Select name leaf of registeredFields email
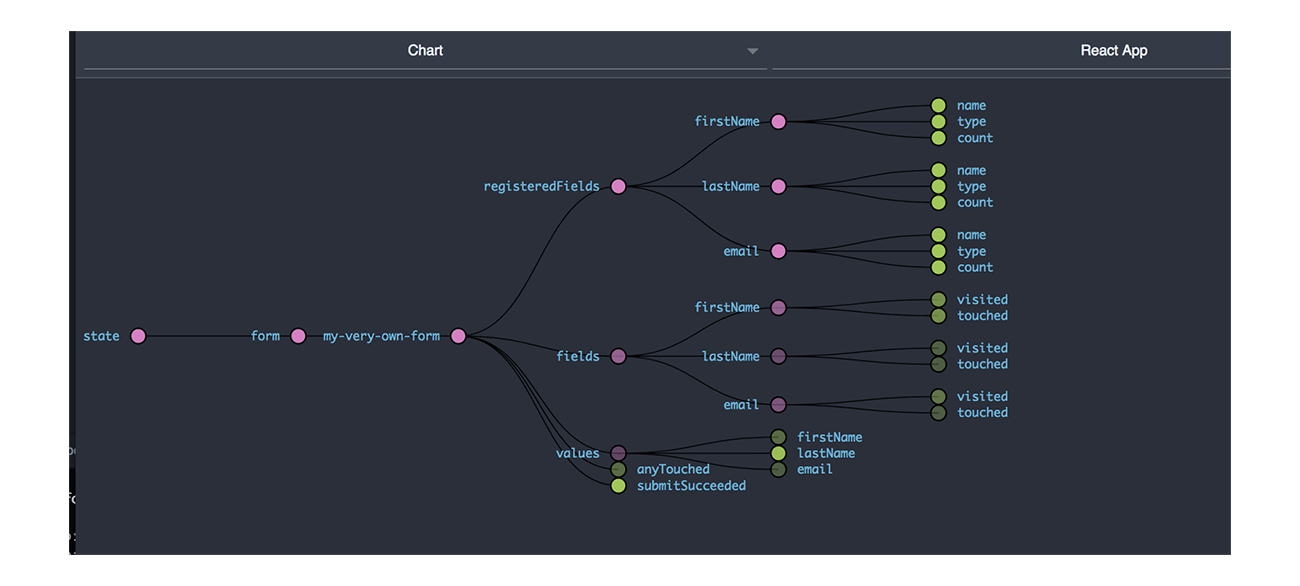1300x586 pixels. tap(938, 235)
